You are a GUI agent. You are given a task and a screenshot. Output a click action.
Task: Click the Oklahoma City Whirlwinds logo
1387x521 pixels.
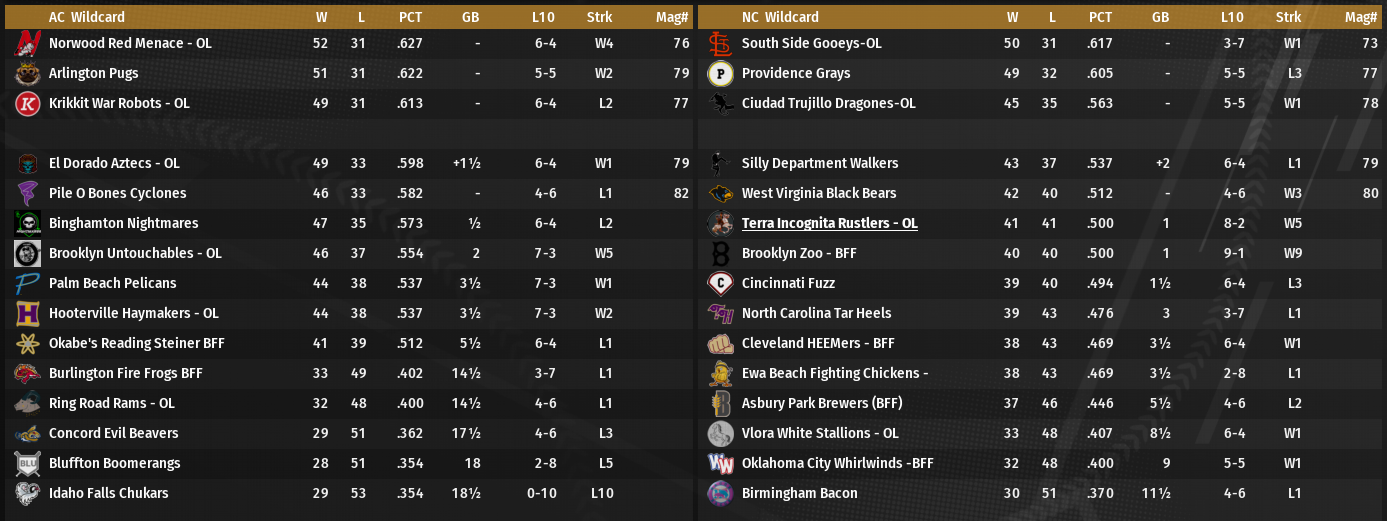[x=720, y=464]
